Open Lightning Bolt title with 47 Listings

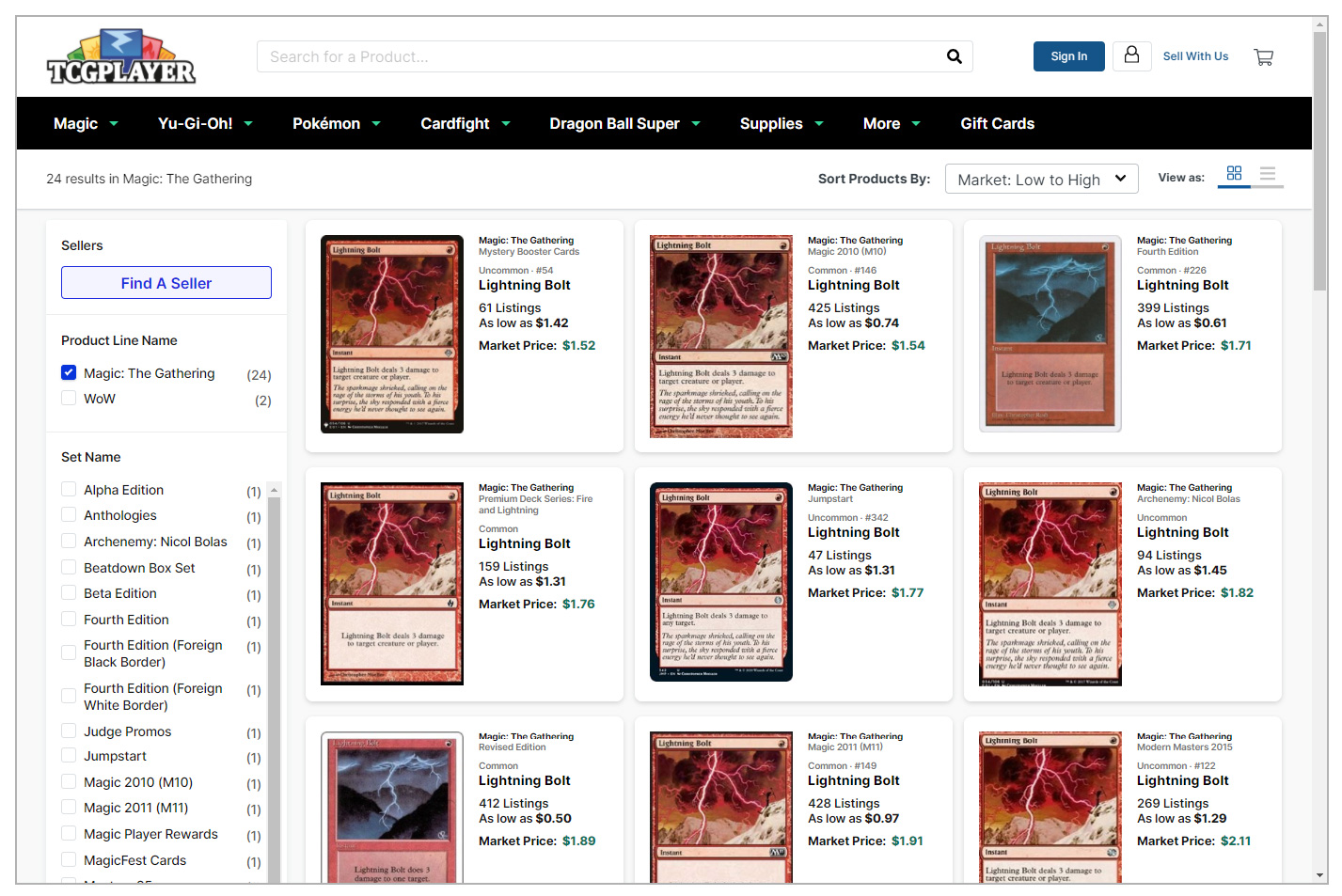854,532
